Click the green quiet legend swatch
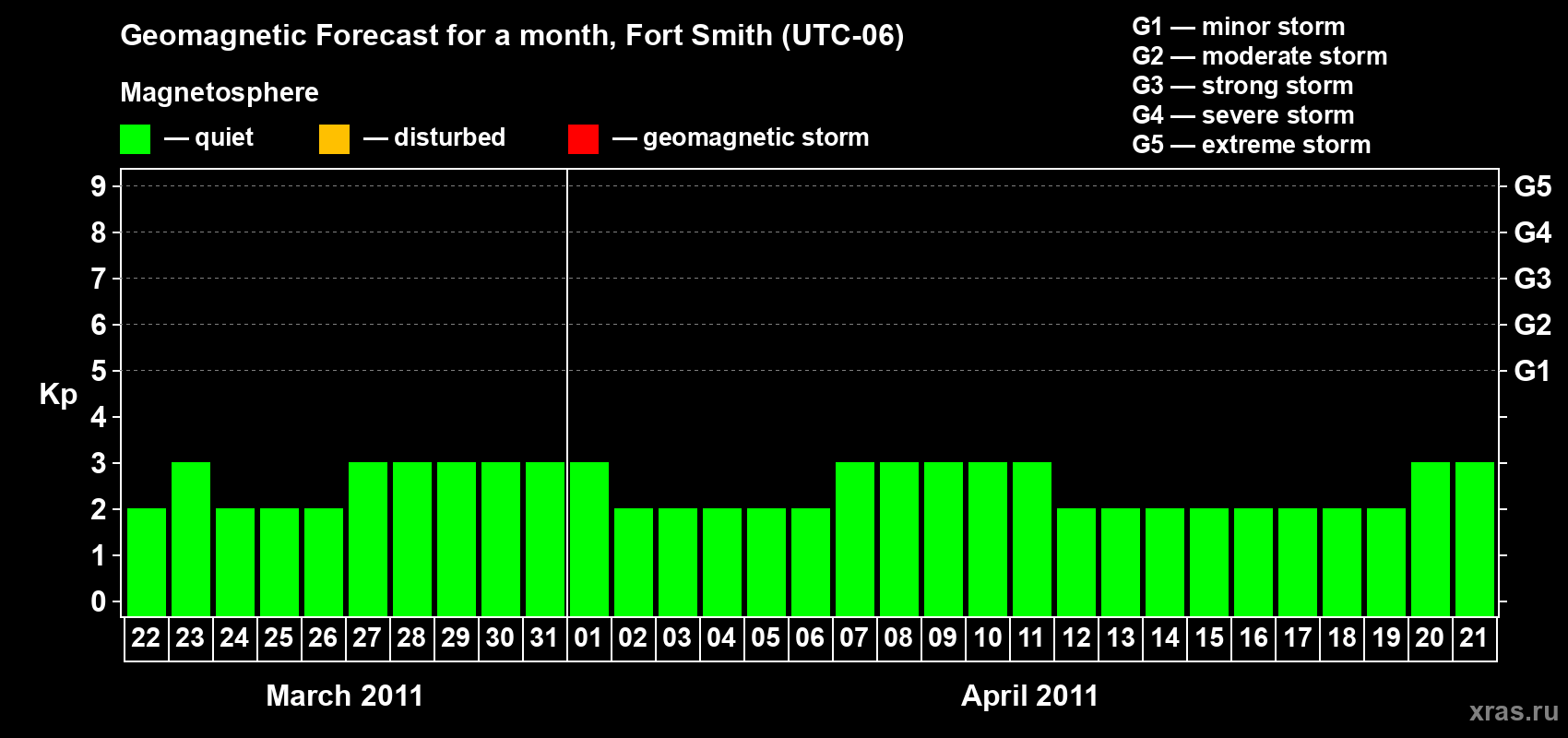The image size is (1568, 738). point(135,139)
